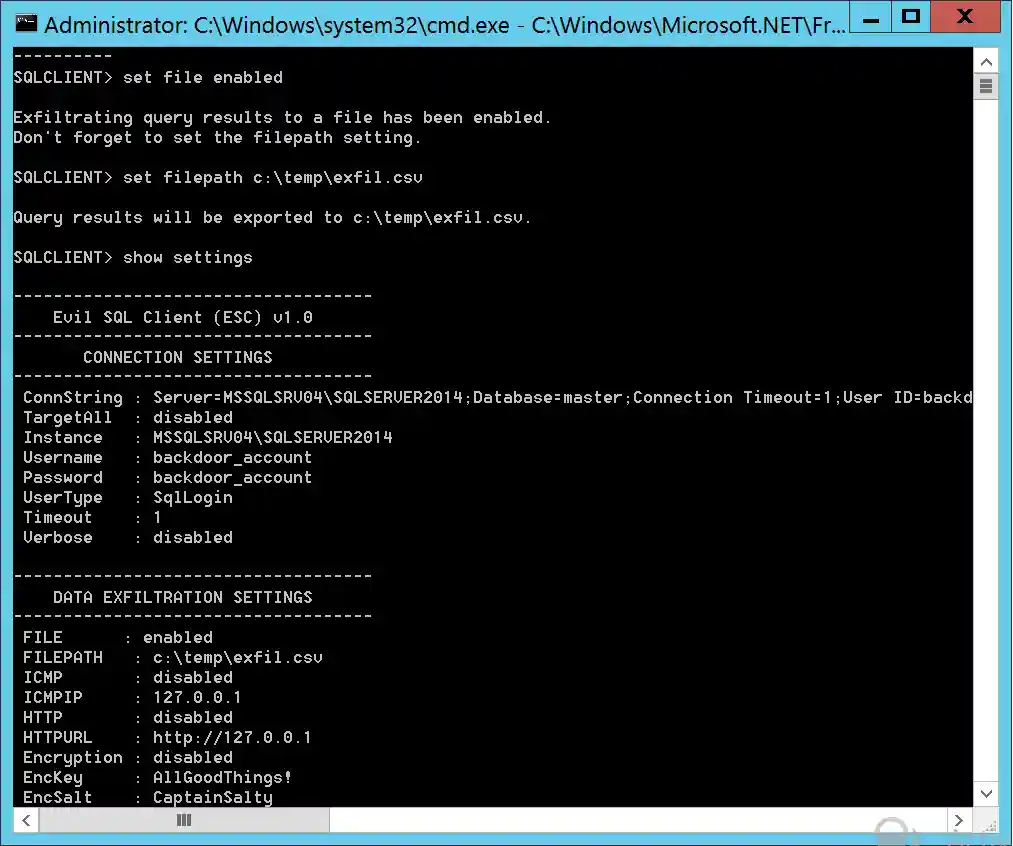
Task: Click the horizontal scrollbar left arrow
Action: pos(26,820)
